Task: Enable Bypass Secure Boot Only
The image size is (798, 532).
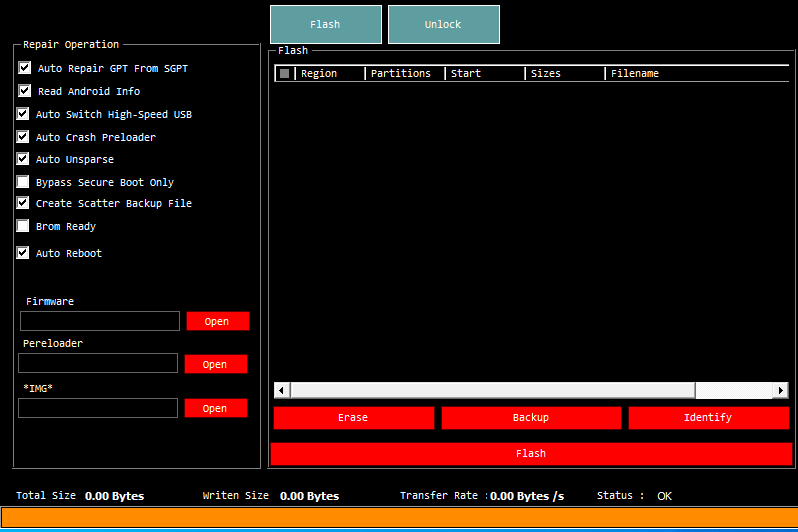Action: point(23,182)
